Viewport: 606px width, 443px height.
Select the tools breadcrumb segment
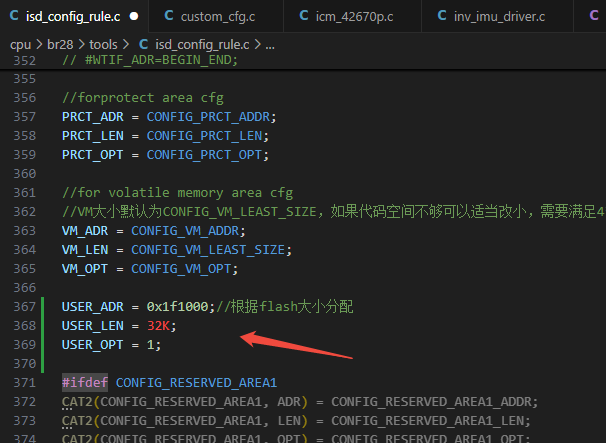(x=103, y=45)
